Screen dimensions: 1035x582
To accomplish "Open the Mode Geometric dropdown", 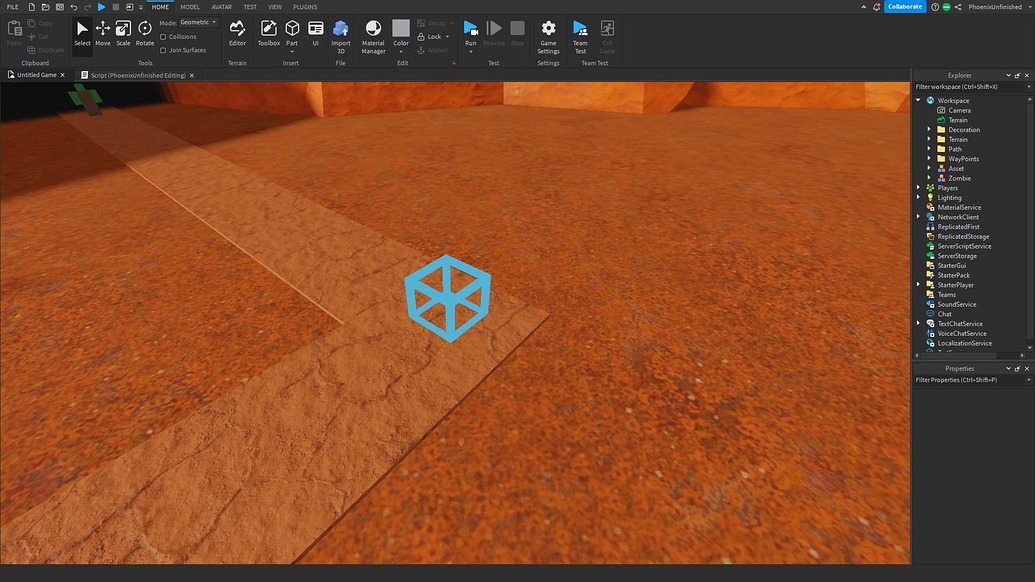I will pos(199,22).
